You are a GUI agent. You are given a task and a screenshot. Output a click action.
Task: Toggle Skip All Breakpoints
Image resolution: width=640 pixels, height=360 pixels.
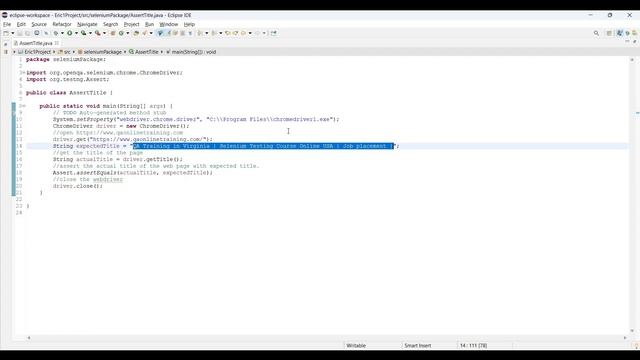(46, 33)
